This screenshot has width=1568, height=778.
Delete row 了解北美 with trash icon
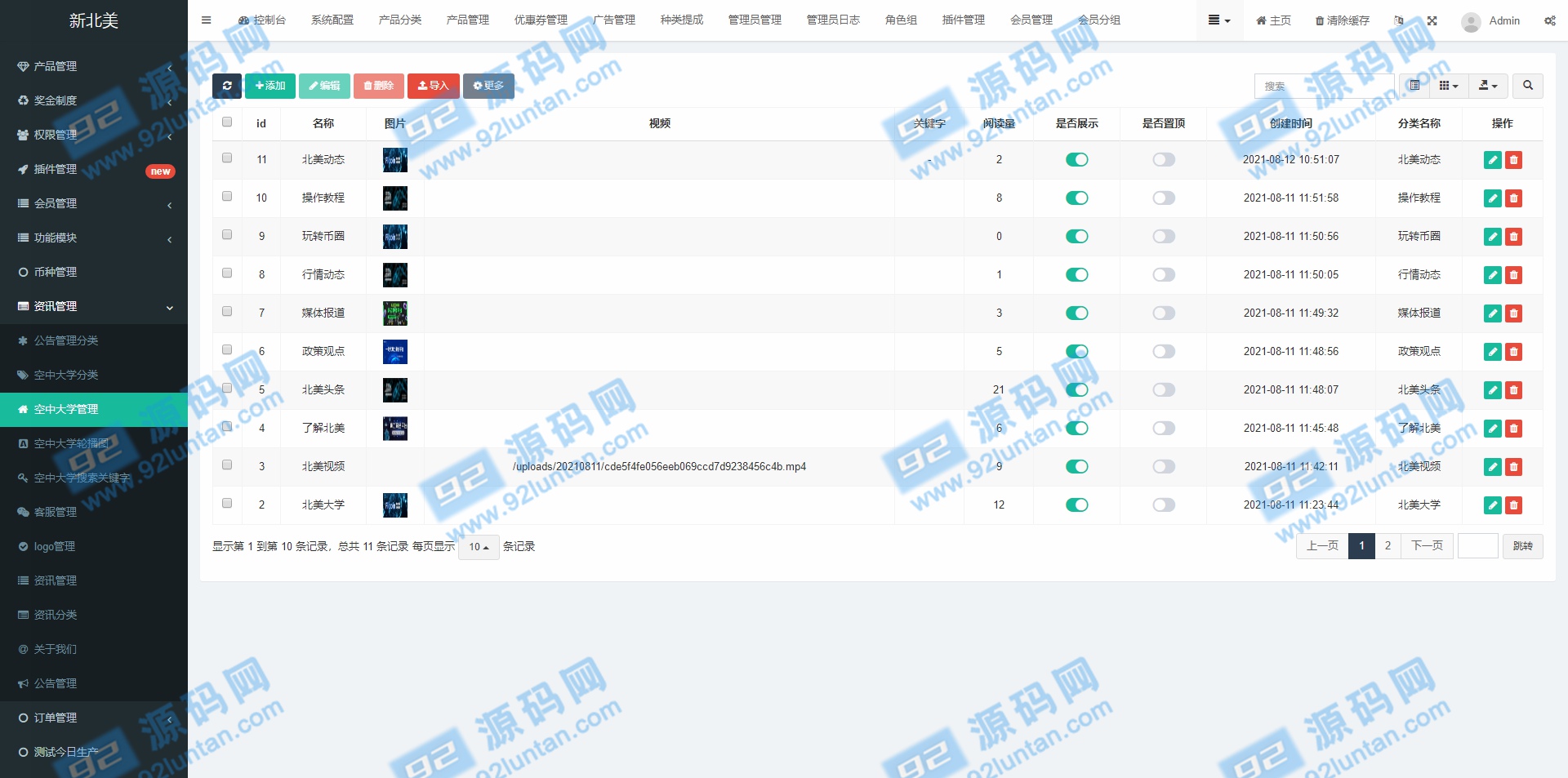[x=1513, y=429]
